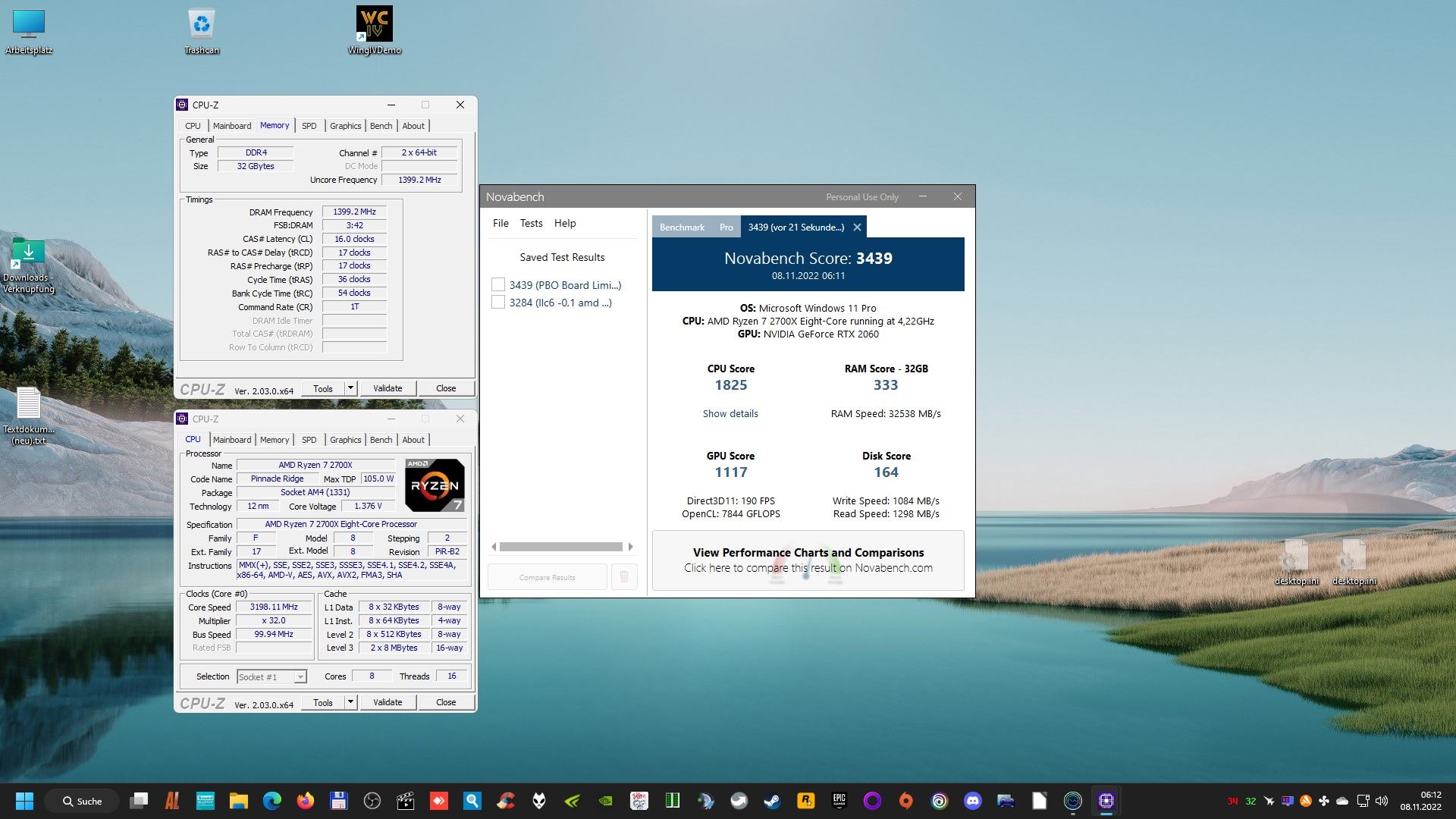Viewport: 1456px width, 819px height.
Task: Open SPD tab in upper CPU-Z window
Action: coord(309,126)
